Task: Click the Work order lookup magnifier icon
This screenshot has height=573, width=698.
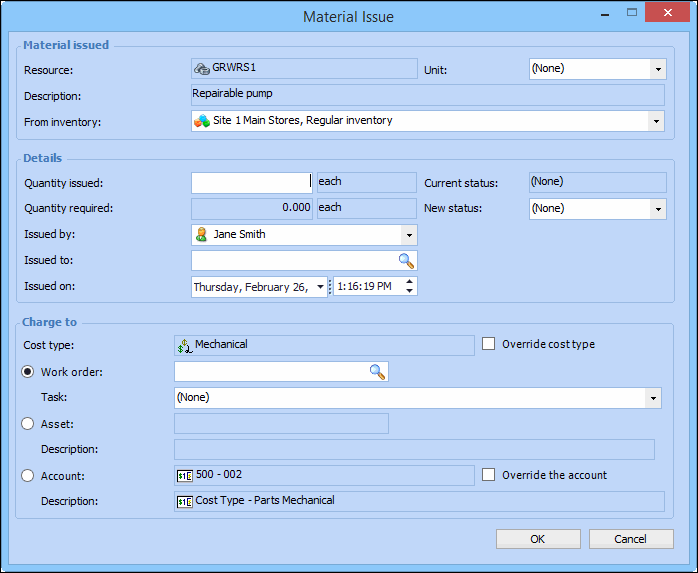Action: tap(377, 372)
